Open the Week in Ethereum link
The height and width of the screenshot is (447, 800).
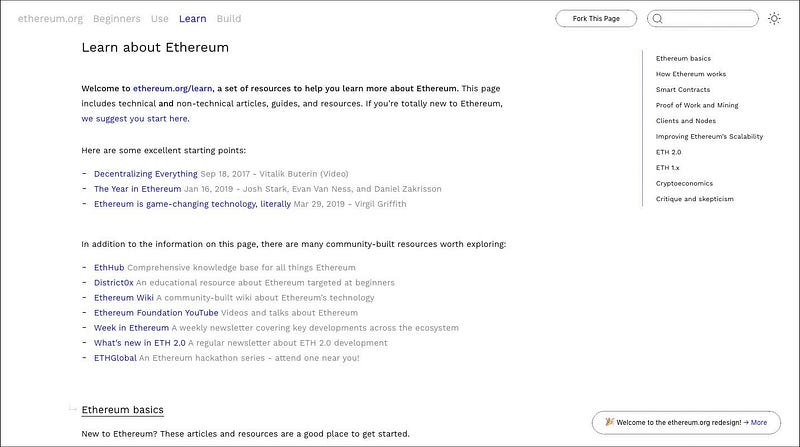click(x=131, y=328)
